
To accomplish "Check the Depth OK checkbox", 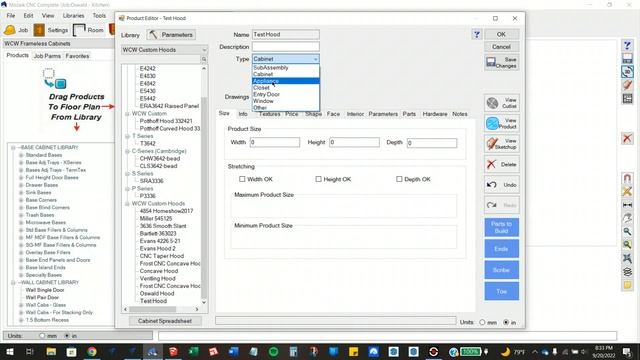I will (399, 179).
